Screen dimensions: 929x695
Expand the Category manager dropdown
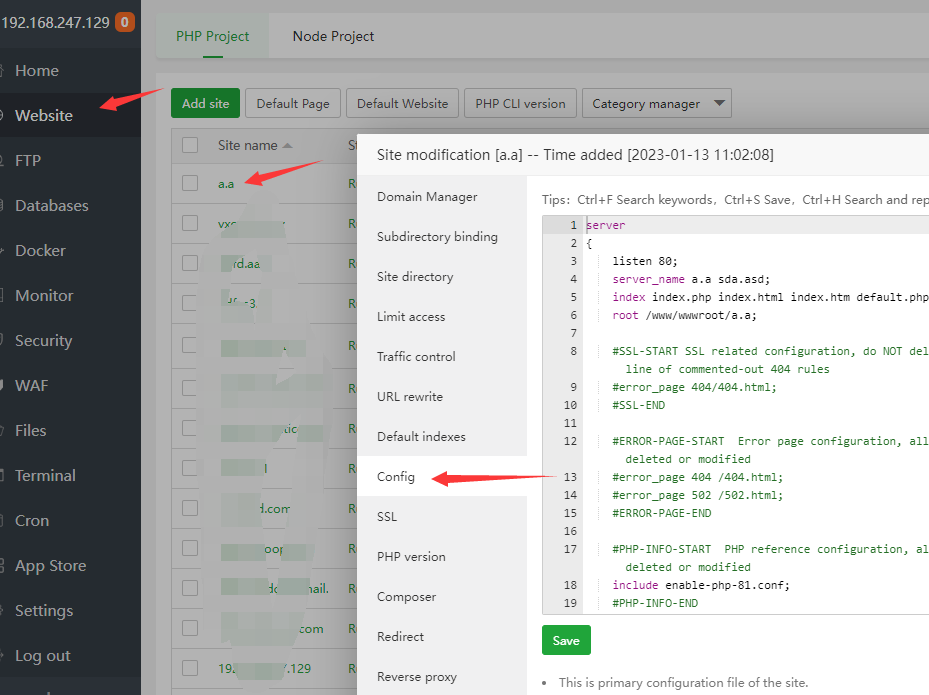(656, 102)
